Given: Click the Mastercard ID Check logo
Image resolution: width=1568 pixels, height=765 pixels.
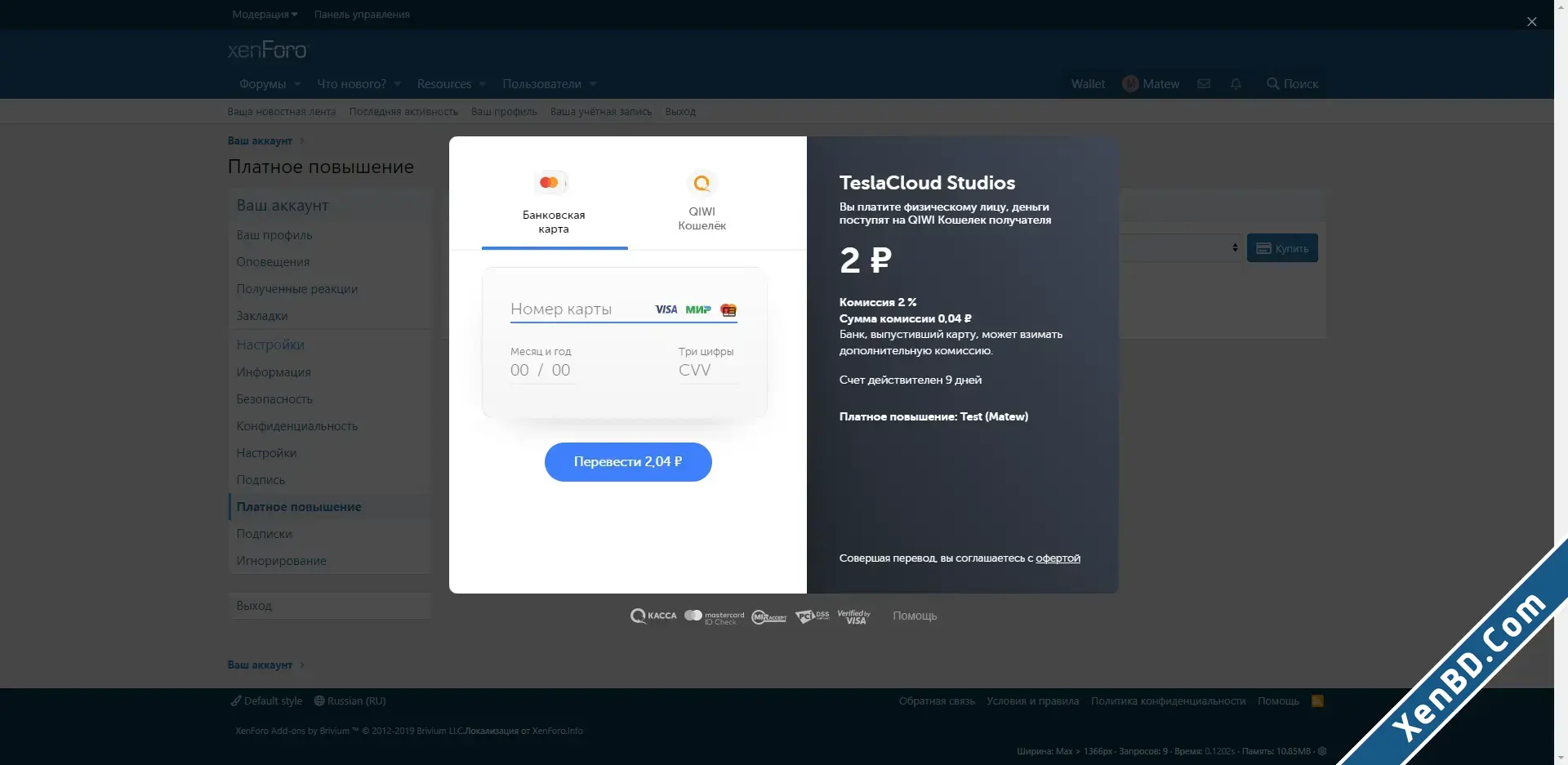Looking at the screenshot, I should tap(715, 616).
